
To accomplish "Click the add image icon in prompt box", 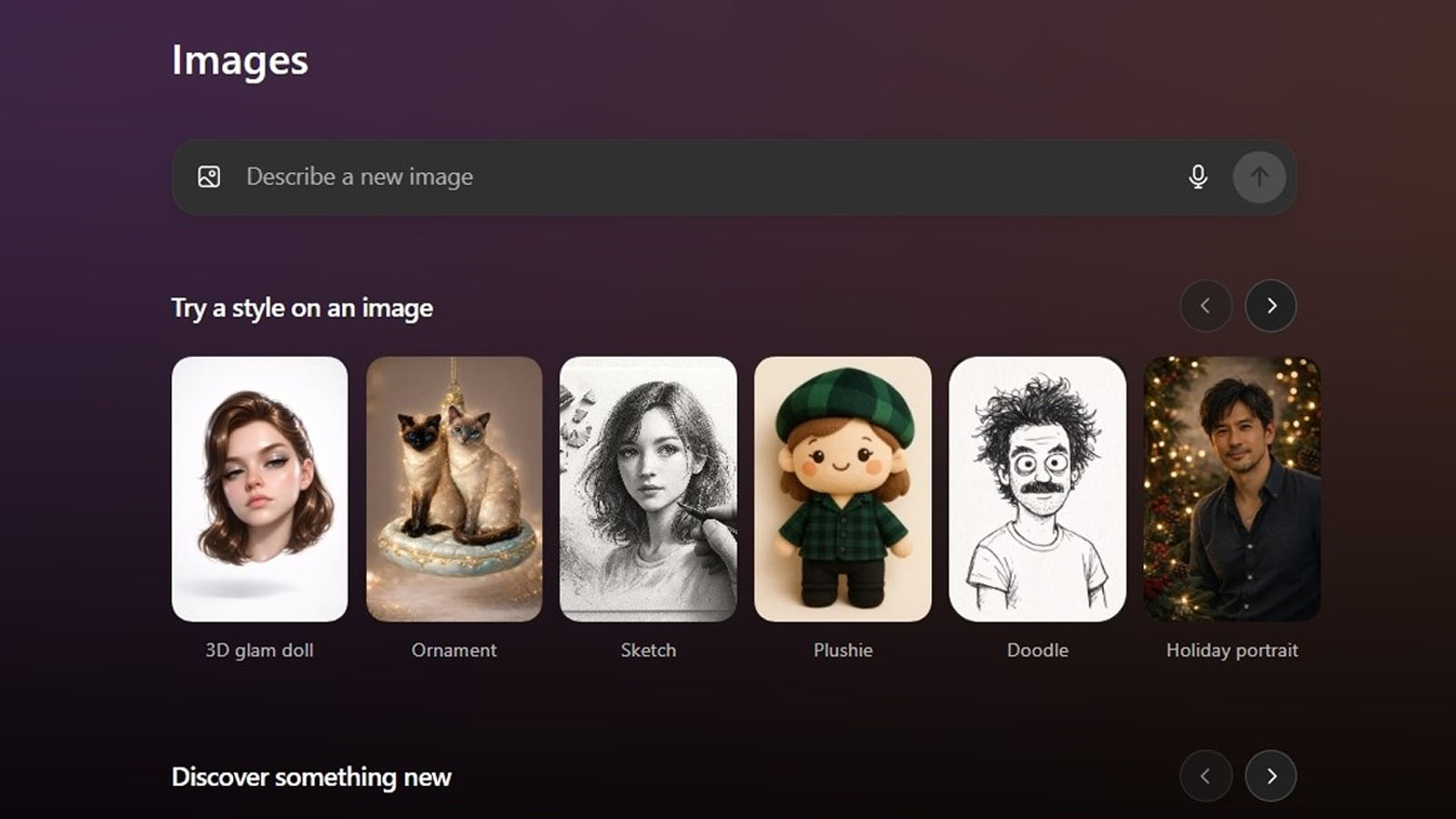I will [209, 177].
